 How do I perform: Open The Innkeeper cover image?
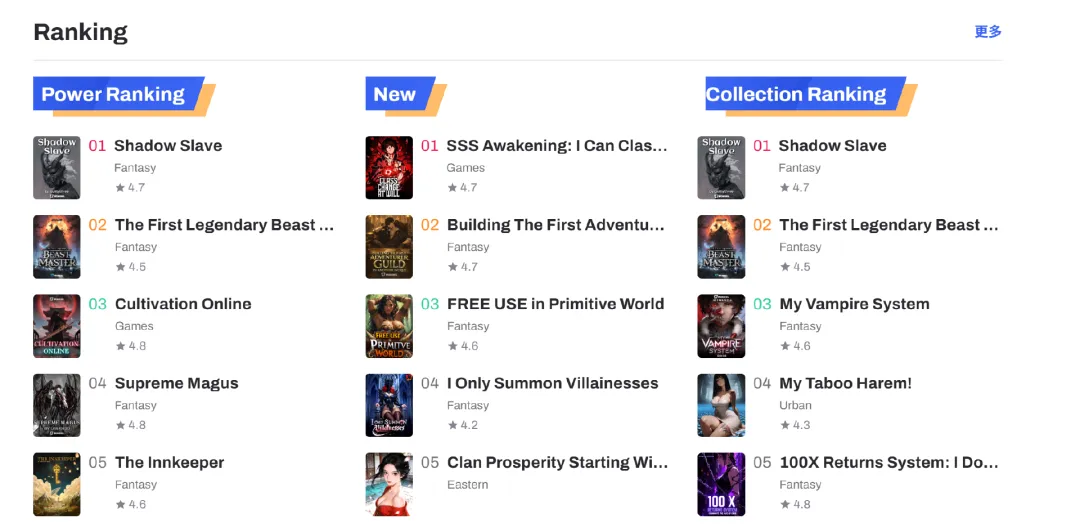57,484
